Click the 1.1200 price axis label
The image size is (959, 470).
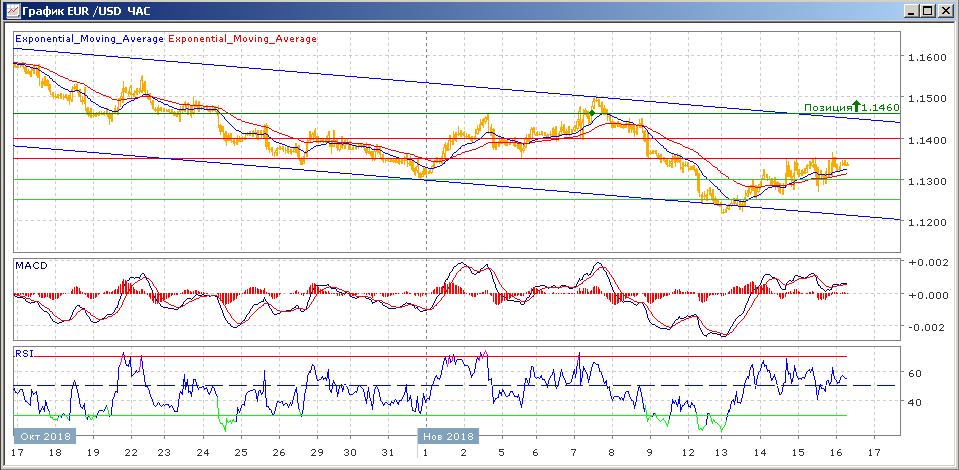(926, 222)
